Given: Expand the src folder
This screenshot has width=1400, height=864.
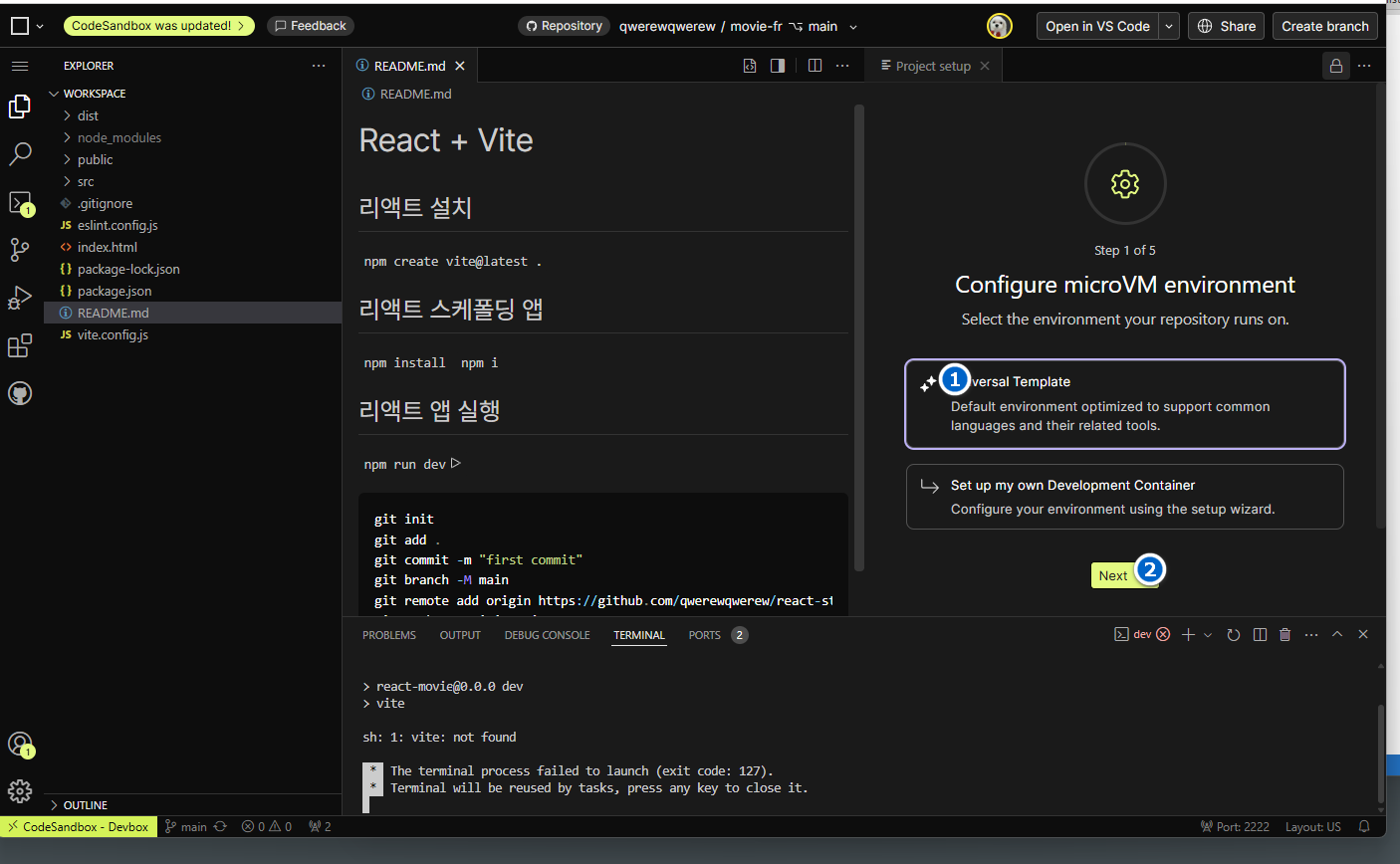Looking at the screenshot, I should pyautogui.click(x=86, y=181).
